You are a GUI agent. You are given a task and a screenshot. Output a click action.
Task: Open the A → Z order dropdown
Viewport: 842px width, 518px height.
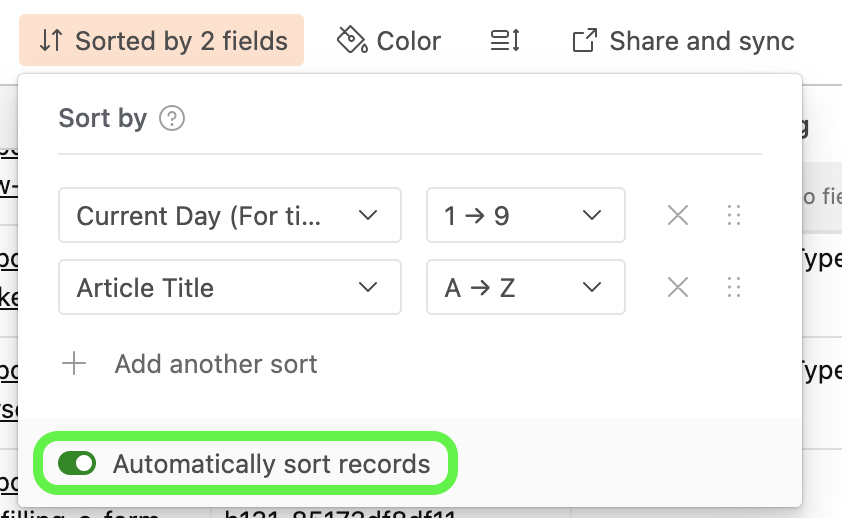[526, 287]
